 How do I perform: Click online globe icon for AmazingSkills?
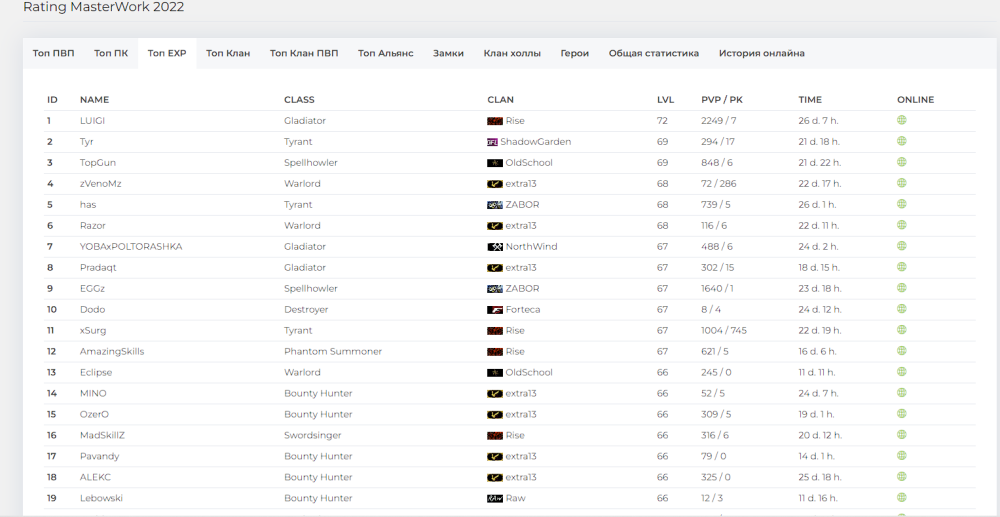click(x=902, y=351)
